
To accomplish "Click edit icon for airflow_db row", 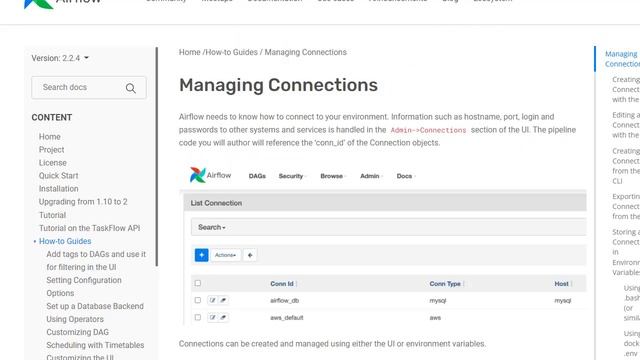I will (x=213, y=300).
